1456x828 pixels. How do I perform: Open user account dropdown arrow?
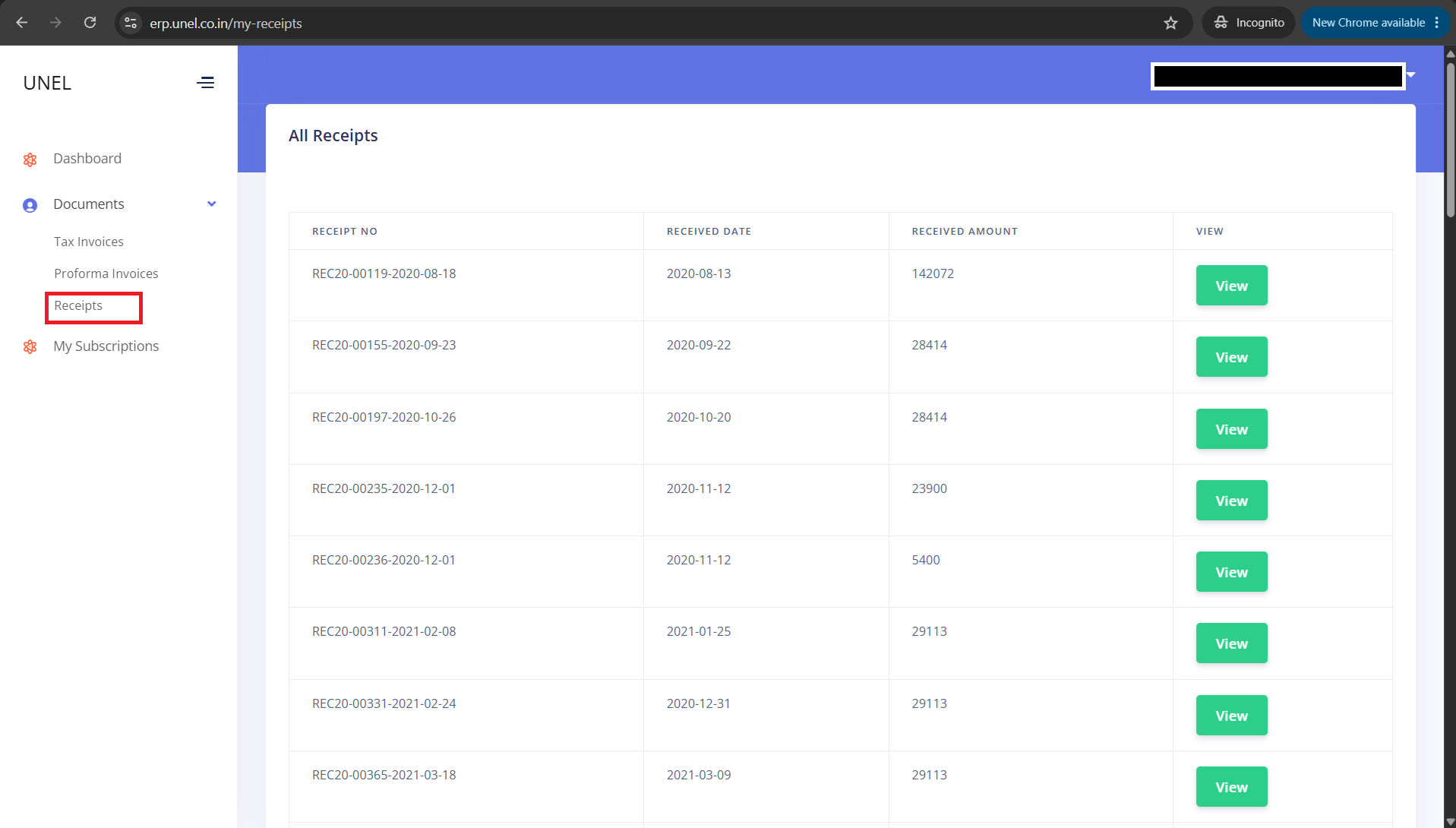(1410, 75)
